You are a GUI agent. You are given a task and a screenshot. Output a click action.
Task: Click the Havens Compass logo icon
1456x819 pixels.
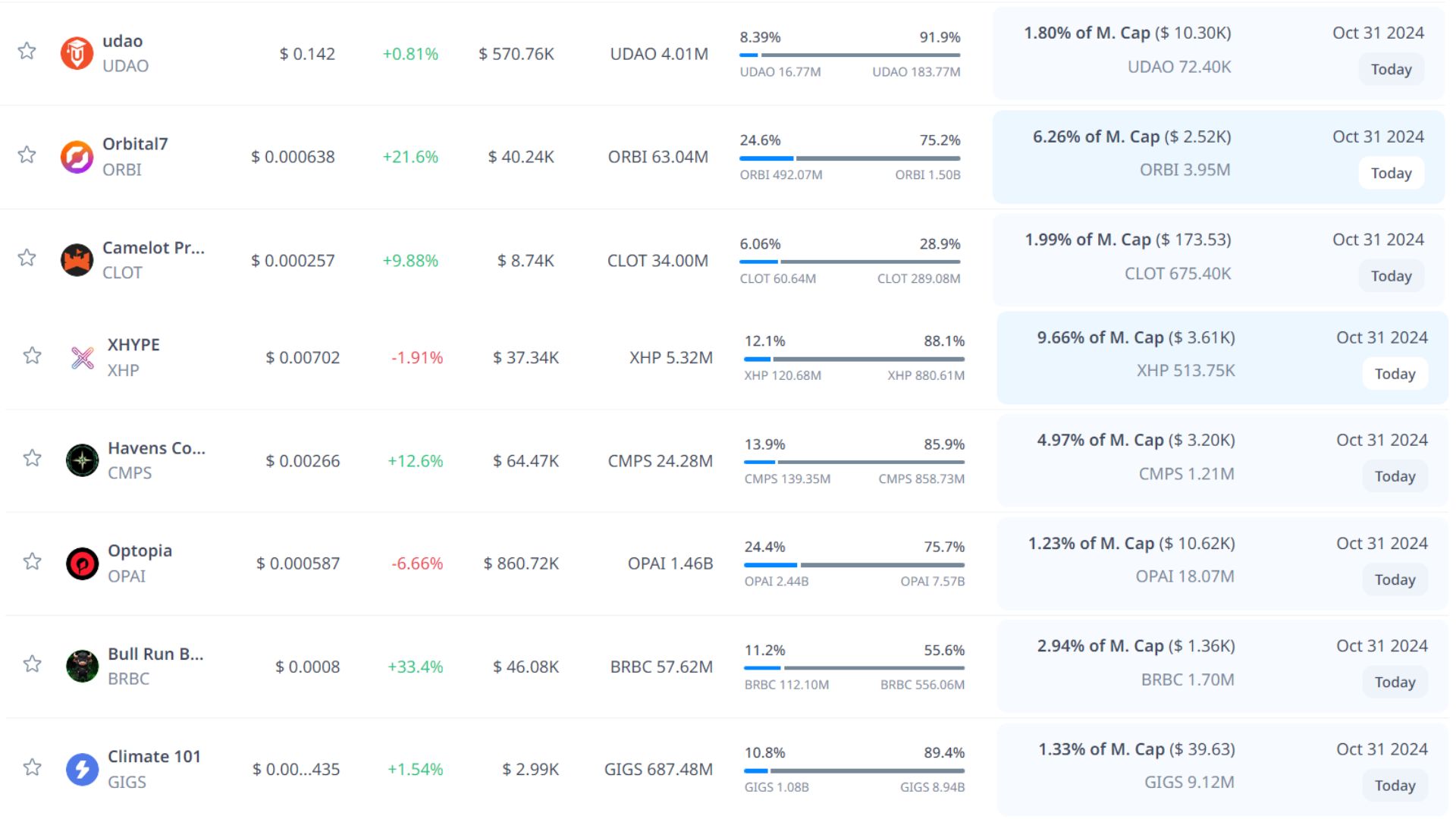point(82,460)
